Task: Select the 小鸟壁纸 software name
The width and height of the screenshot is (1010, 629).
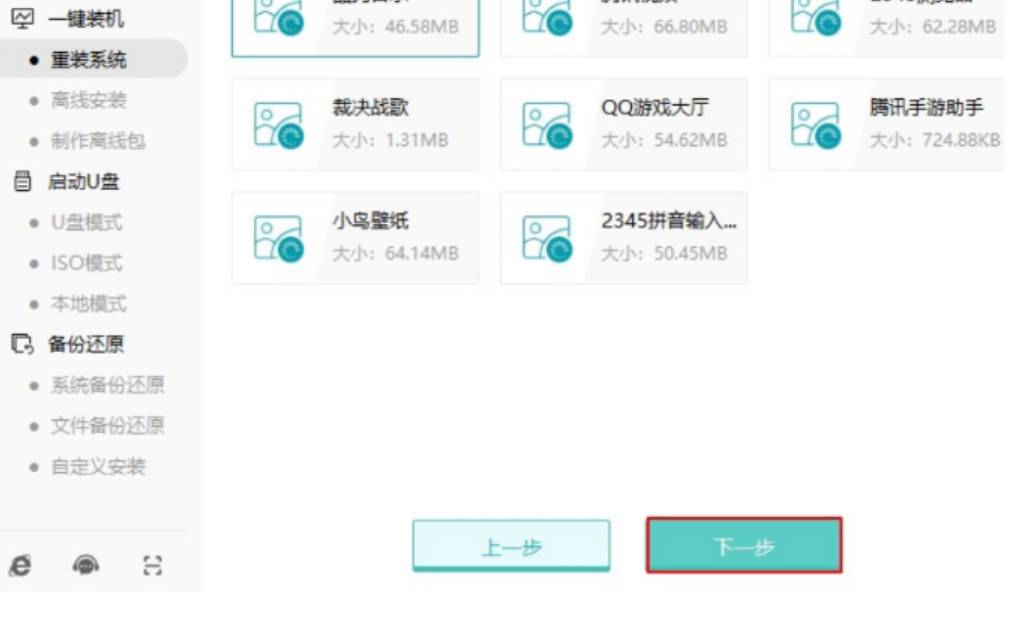Action: pos(370,221)
